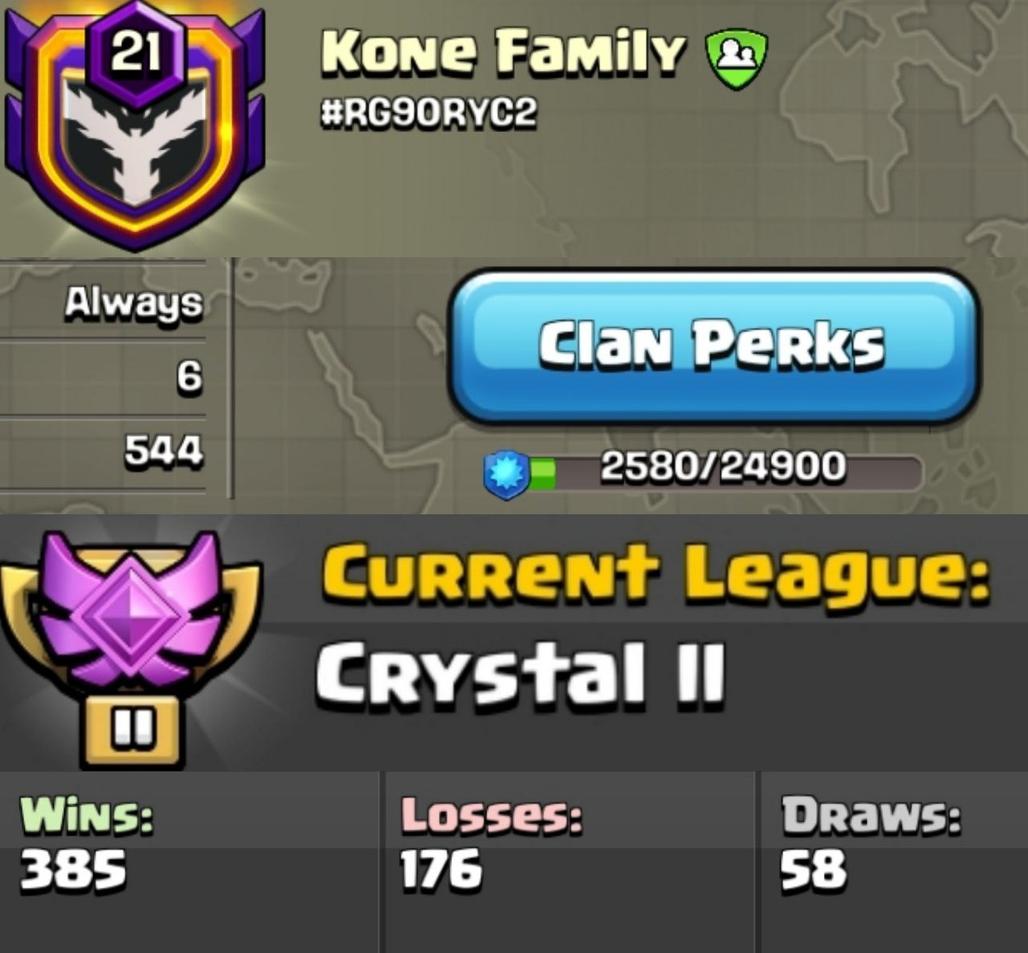Tap the Kone Family clan name
This screenshot has width=1028, height=953.
point(505,52)
